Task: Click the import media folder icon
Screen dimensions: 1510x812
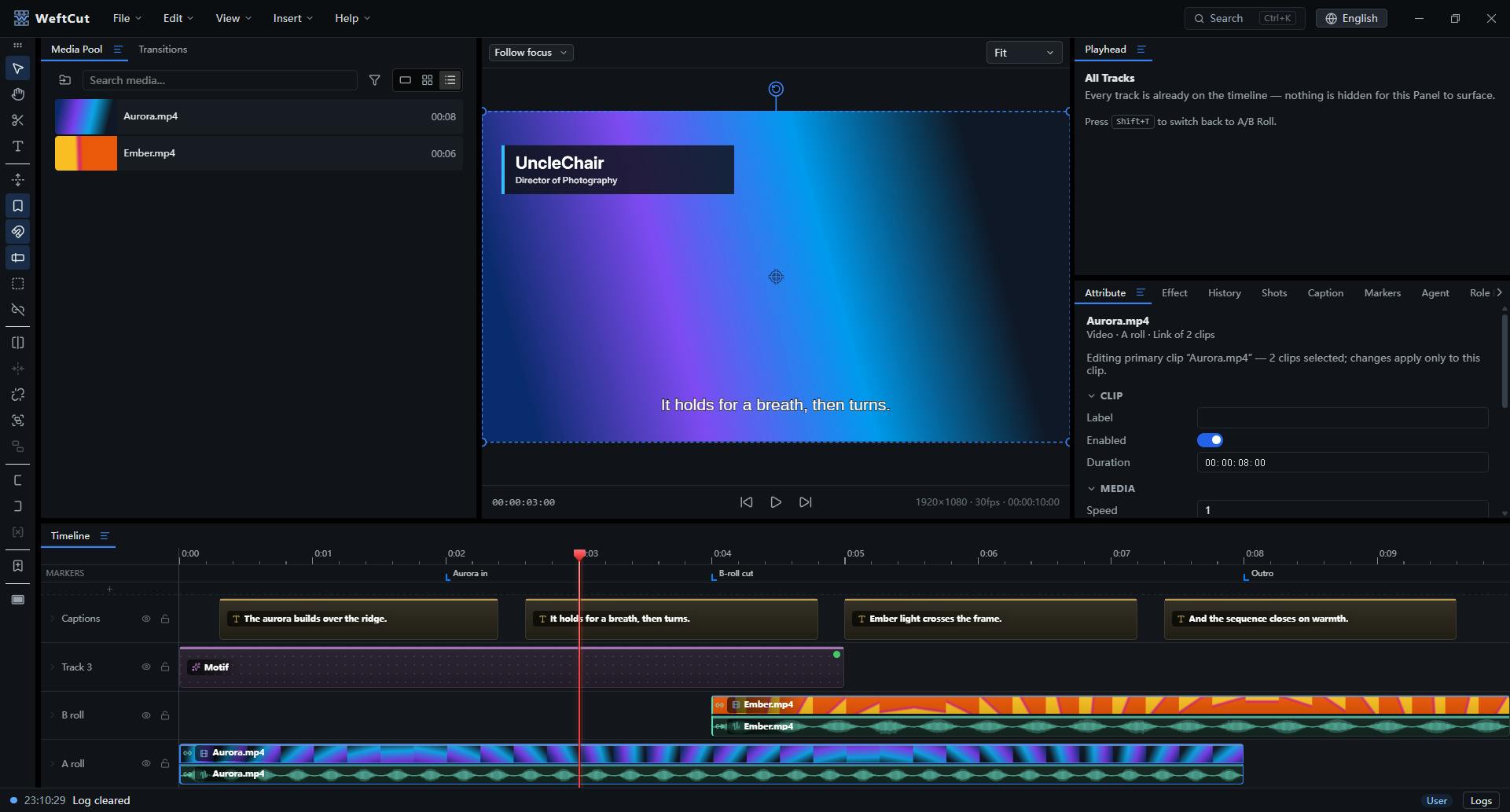Action: 65,80
